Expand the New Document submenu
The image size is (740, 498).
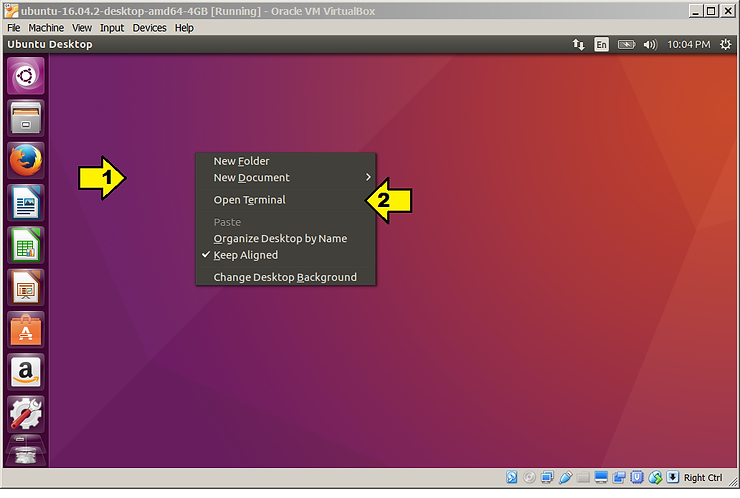click(286, 178)
